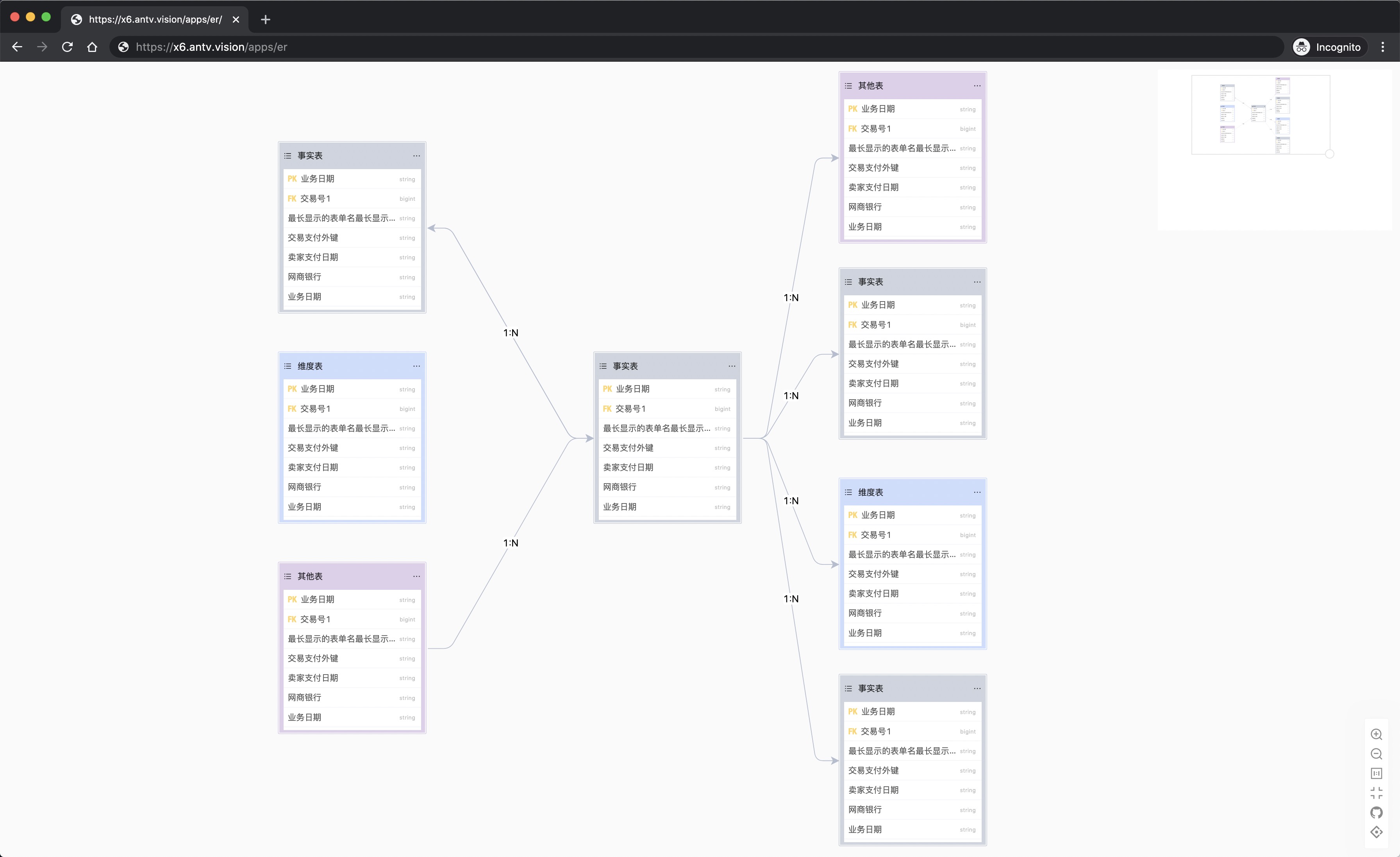Click the browser forward arrow

pos(42,47)
